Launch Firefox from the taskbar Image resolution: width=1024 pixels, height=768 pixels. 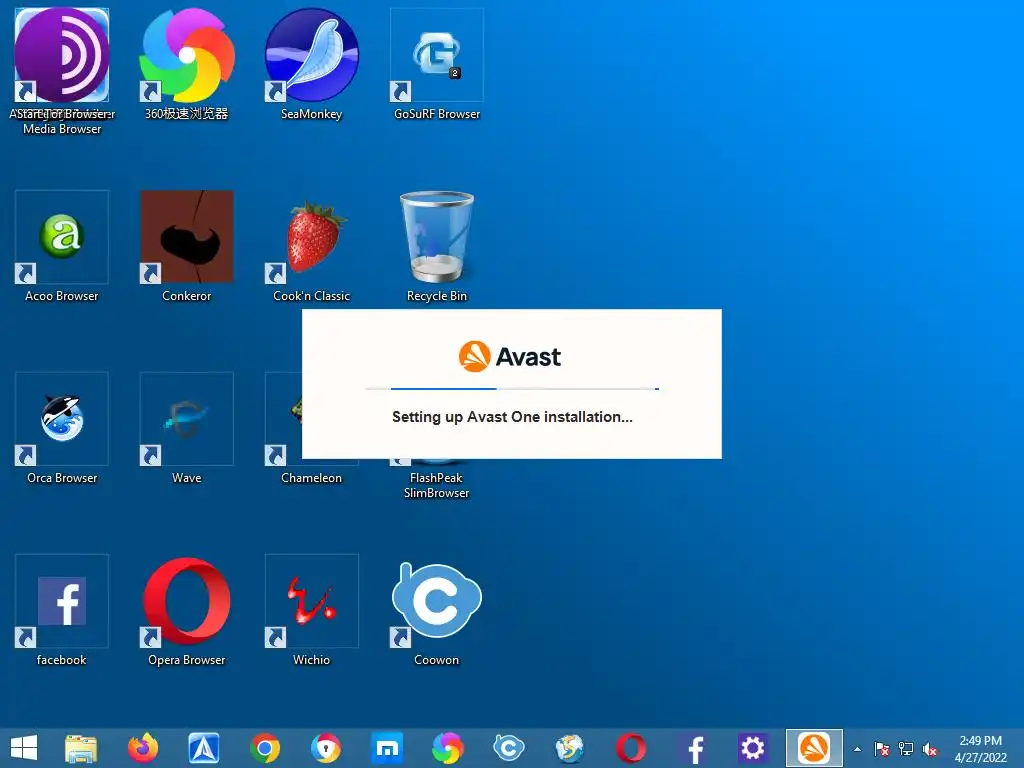coord(142,748)
